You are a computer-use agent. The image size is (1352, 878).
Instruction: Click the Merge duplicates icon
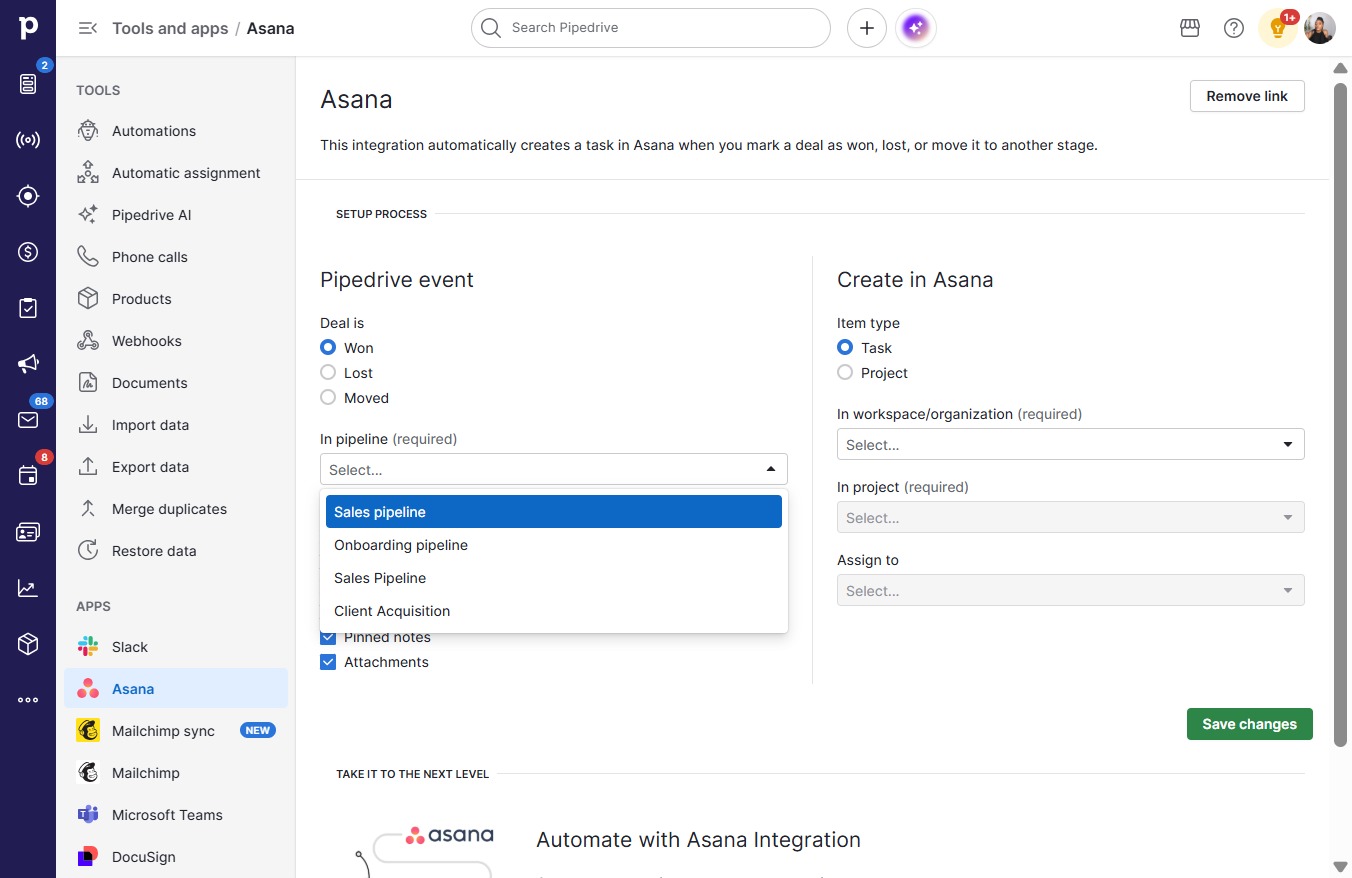[88, 509]
